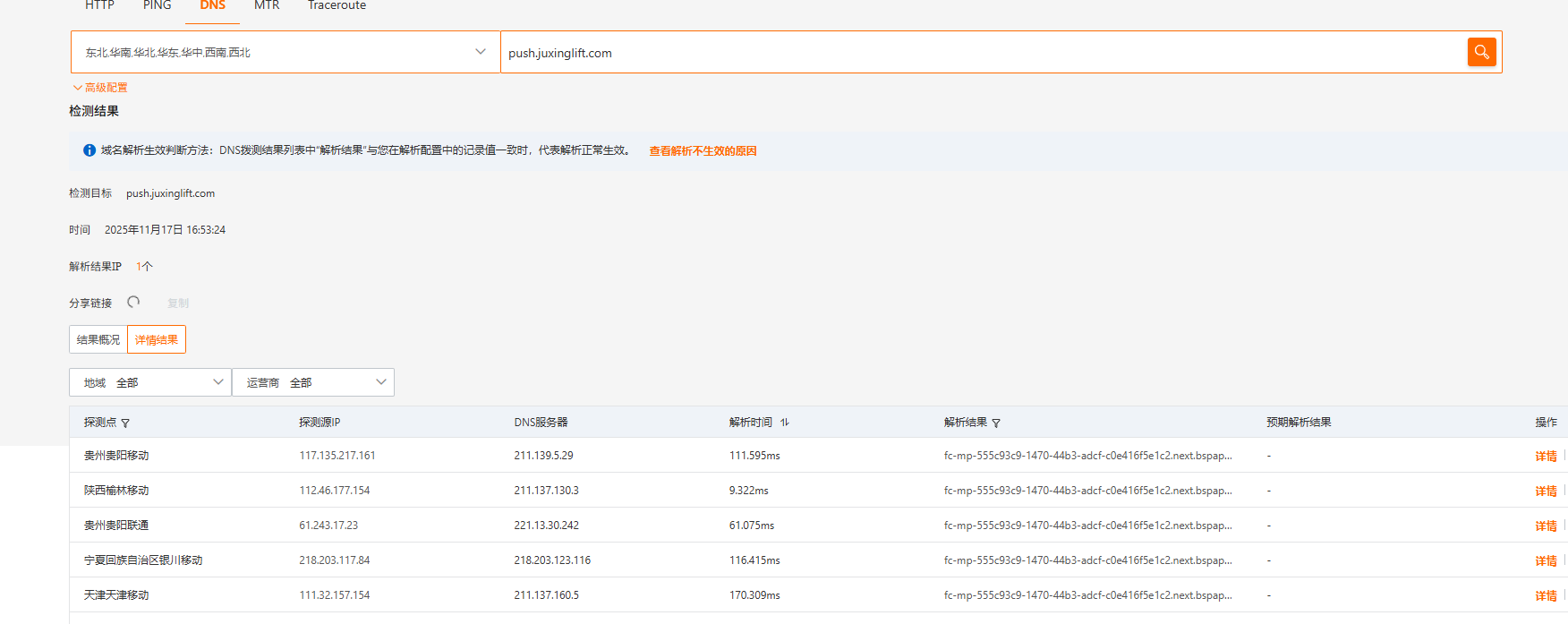Sort by 解析时间 using the sort icon

tap(784, 423)
